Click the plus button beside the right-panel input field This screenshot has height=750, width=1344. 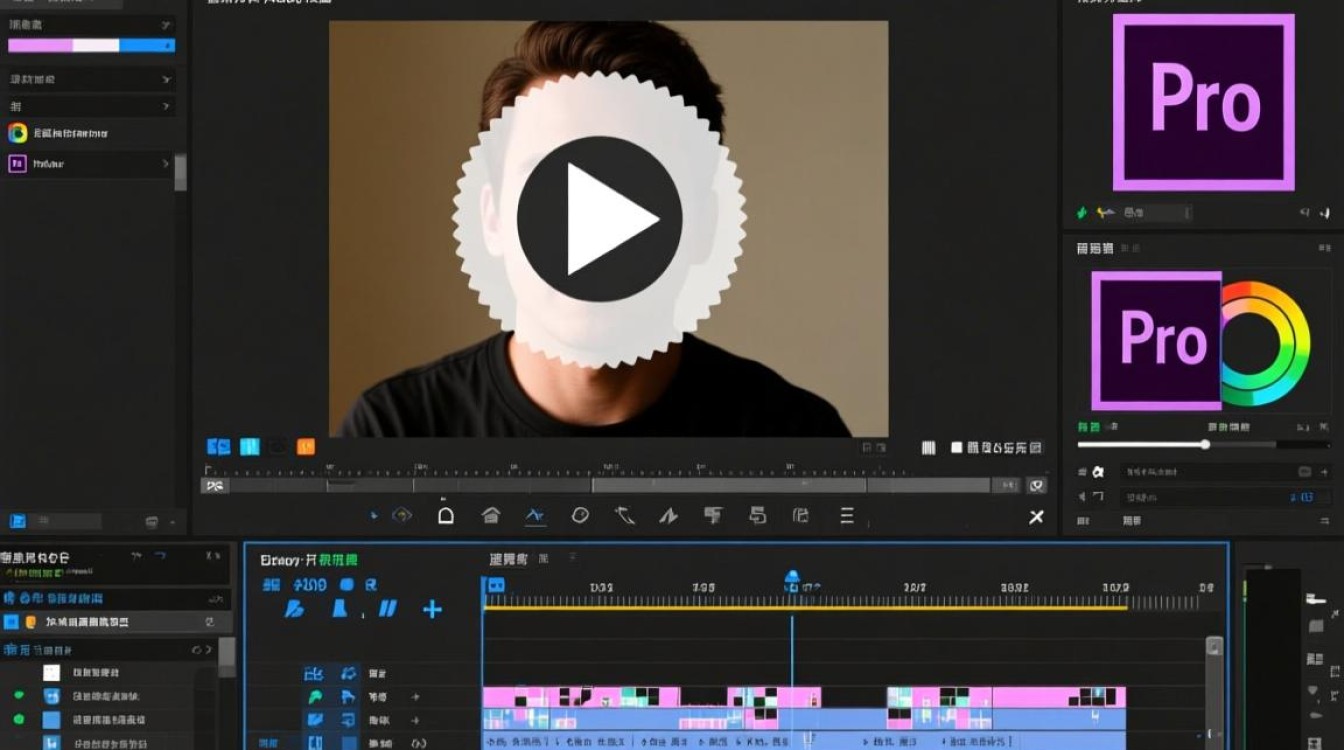click(1323, 471)
